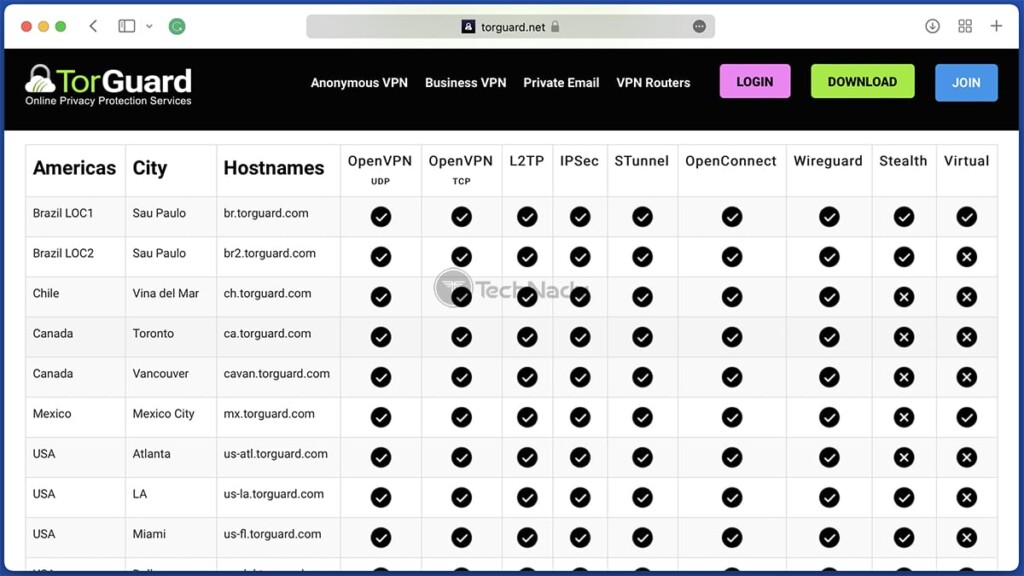Image resolution: width=1024 pixels, height=576 pixels.
Task: Click Virtual checkmark in the Brazil LOC1 row
Action: [x=967, y=217]
